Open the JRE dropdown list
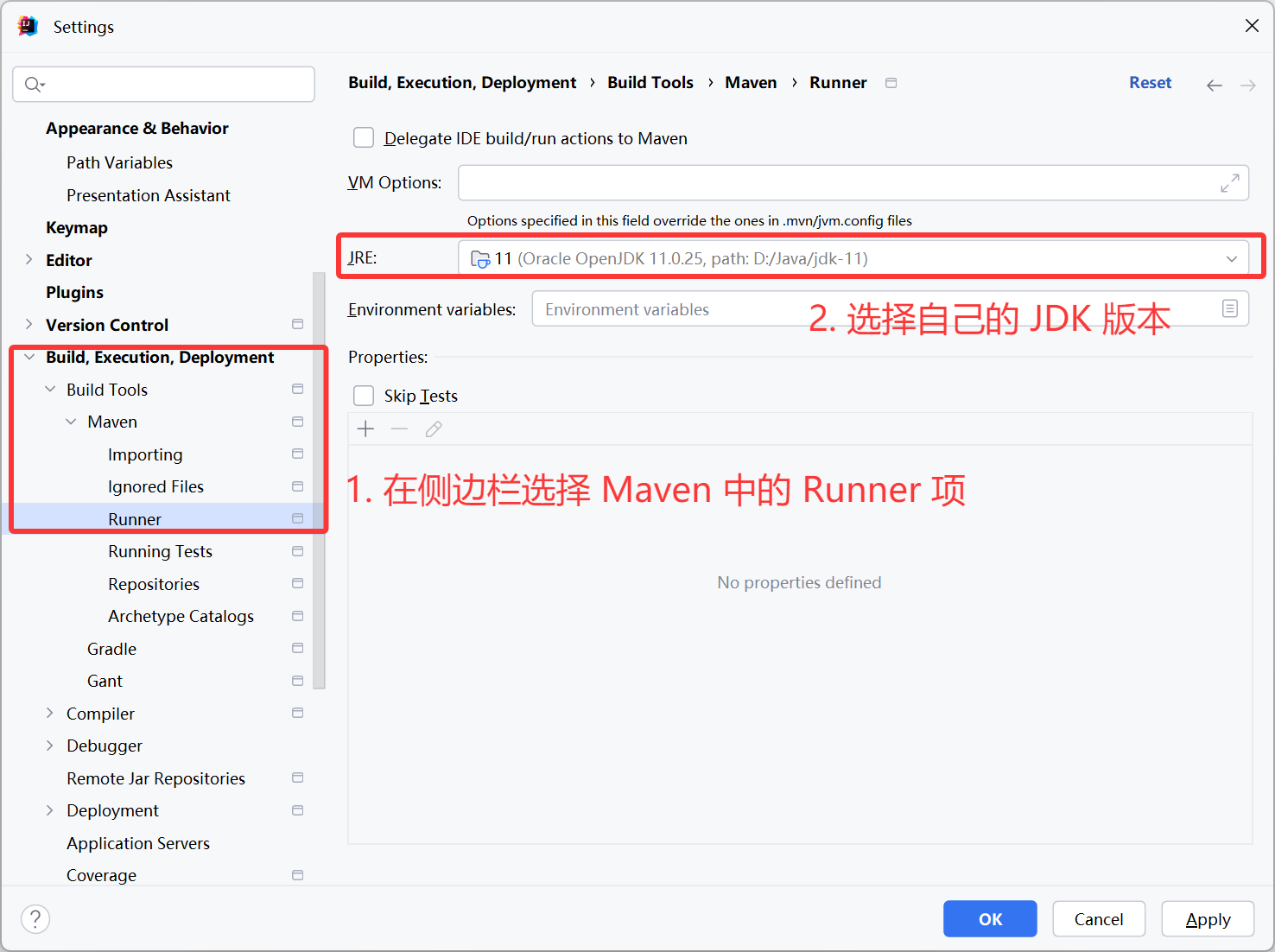Viewport: 1275px width, 952px height. pos(853,258)
